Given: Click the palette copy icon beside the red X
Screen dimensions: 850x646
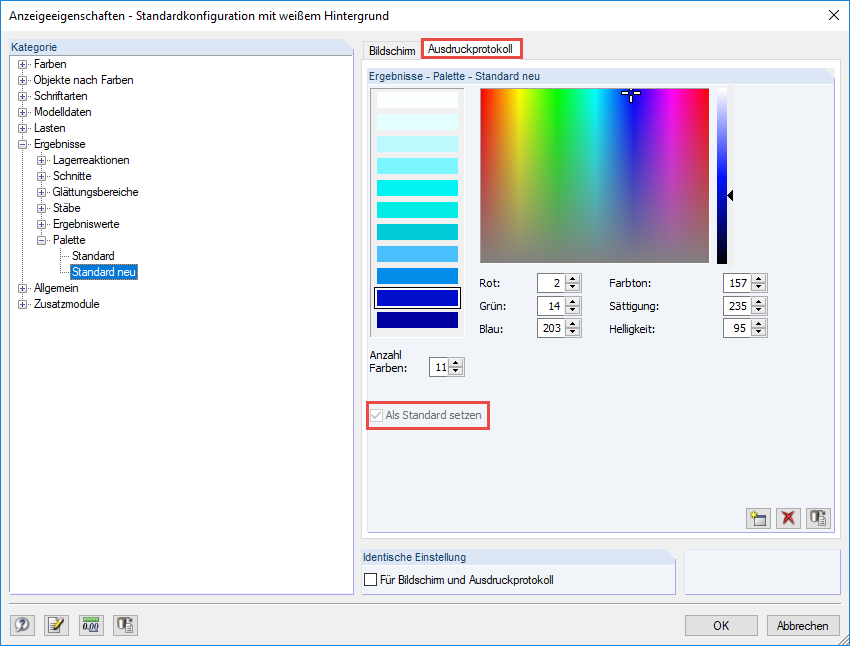Looking at the screenshot, I should [x=819, y=518].
